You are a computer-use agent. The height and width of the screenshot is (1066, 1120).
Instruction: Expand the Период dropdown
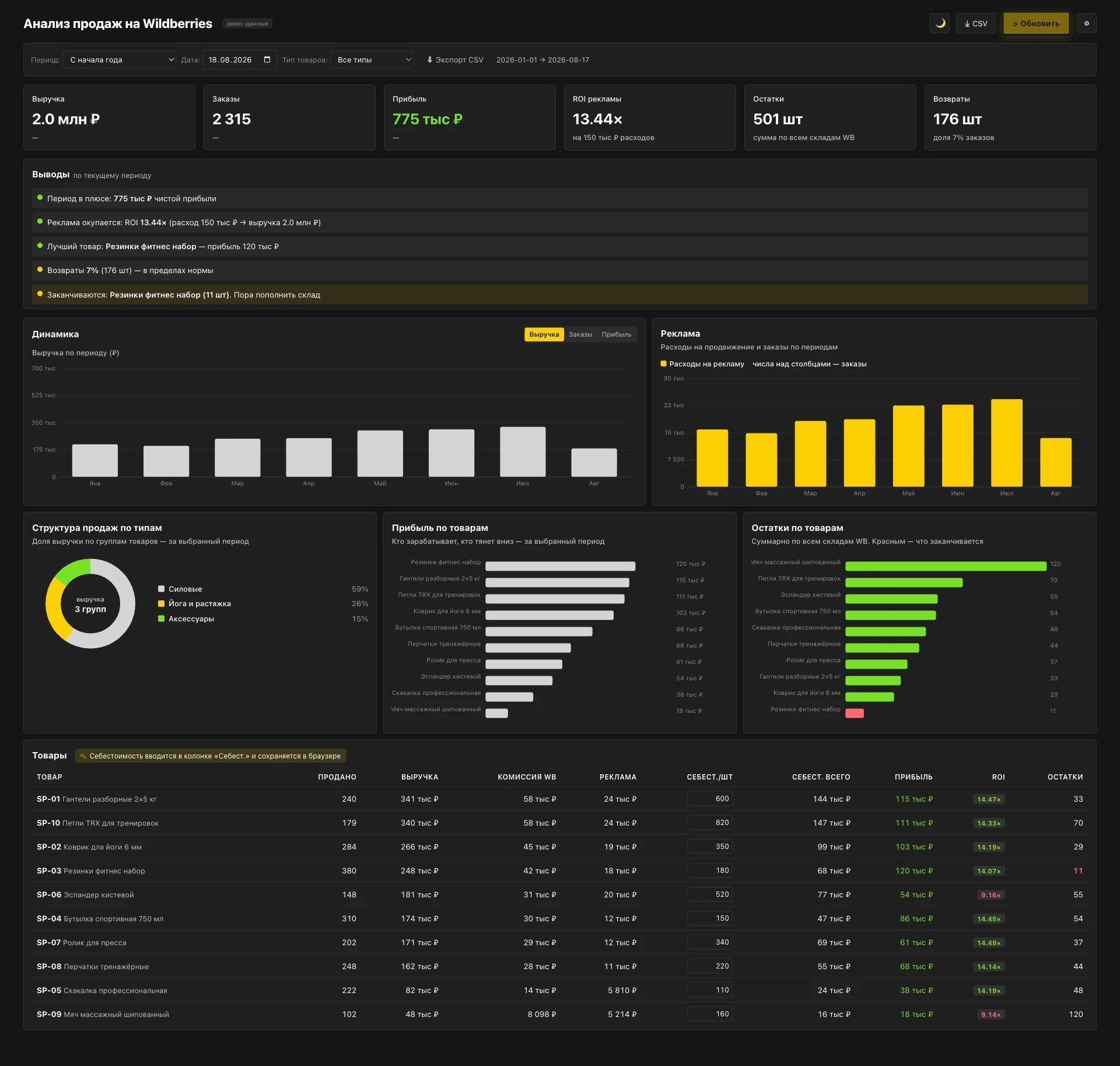tap(120, 60)
